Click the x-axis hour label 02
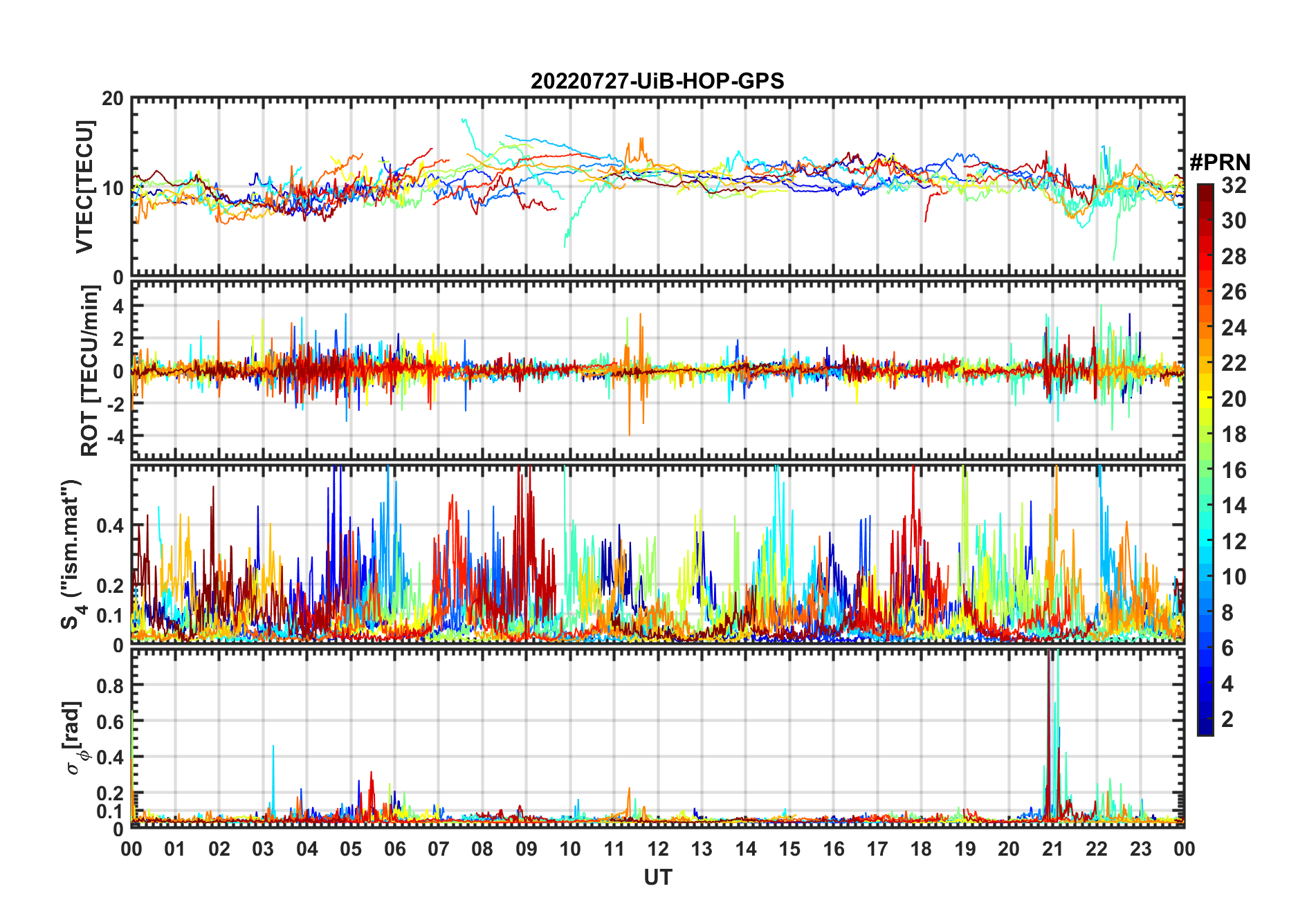The height and width of the screenshot is (920, 1316). [219, 849]
